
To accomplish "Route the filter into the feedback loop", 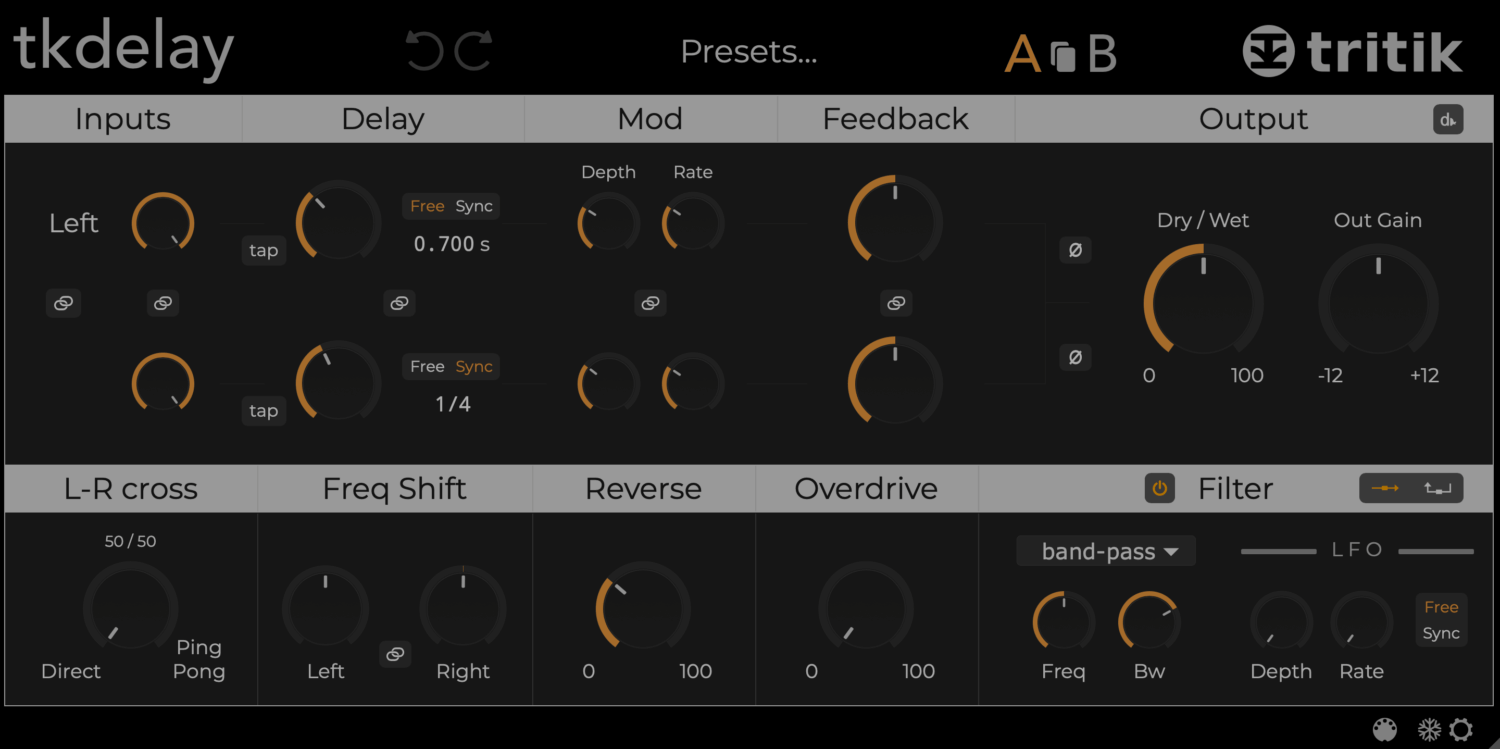I will [1437, 488].
